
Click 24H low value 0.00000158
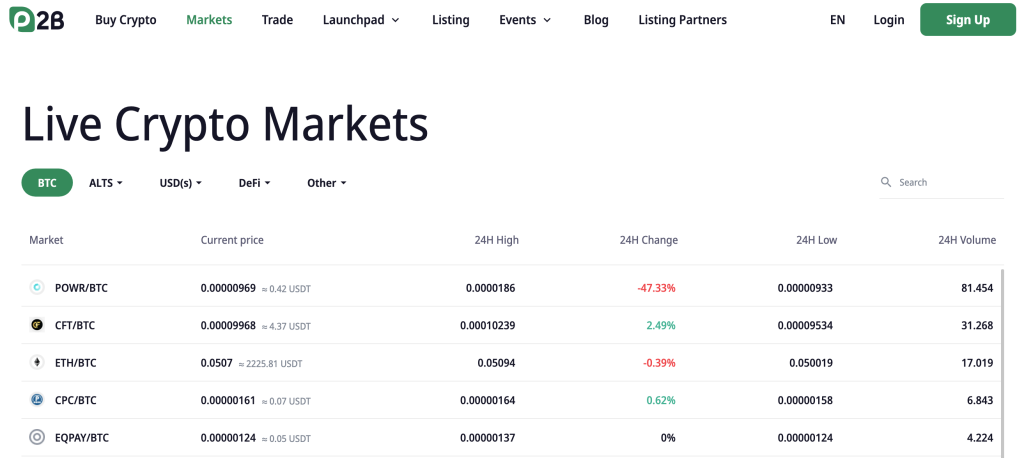tap(805, 400)
